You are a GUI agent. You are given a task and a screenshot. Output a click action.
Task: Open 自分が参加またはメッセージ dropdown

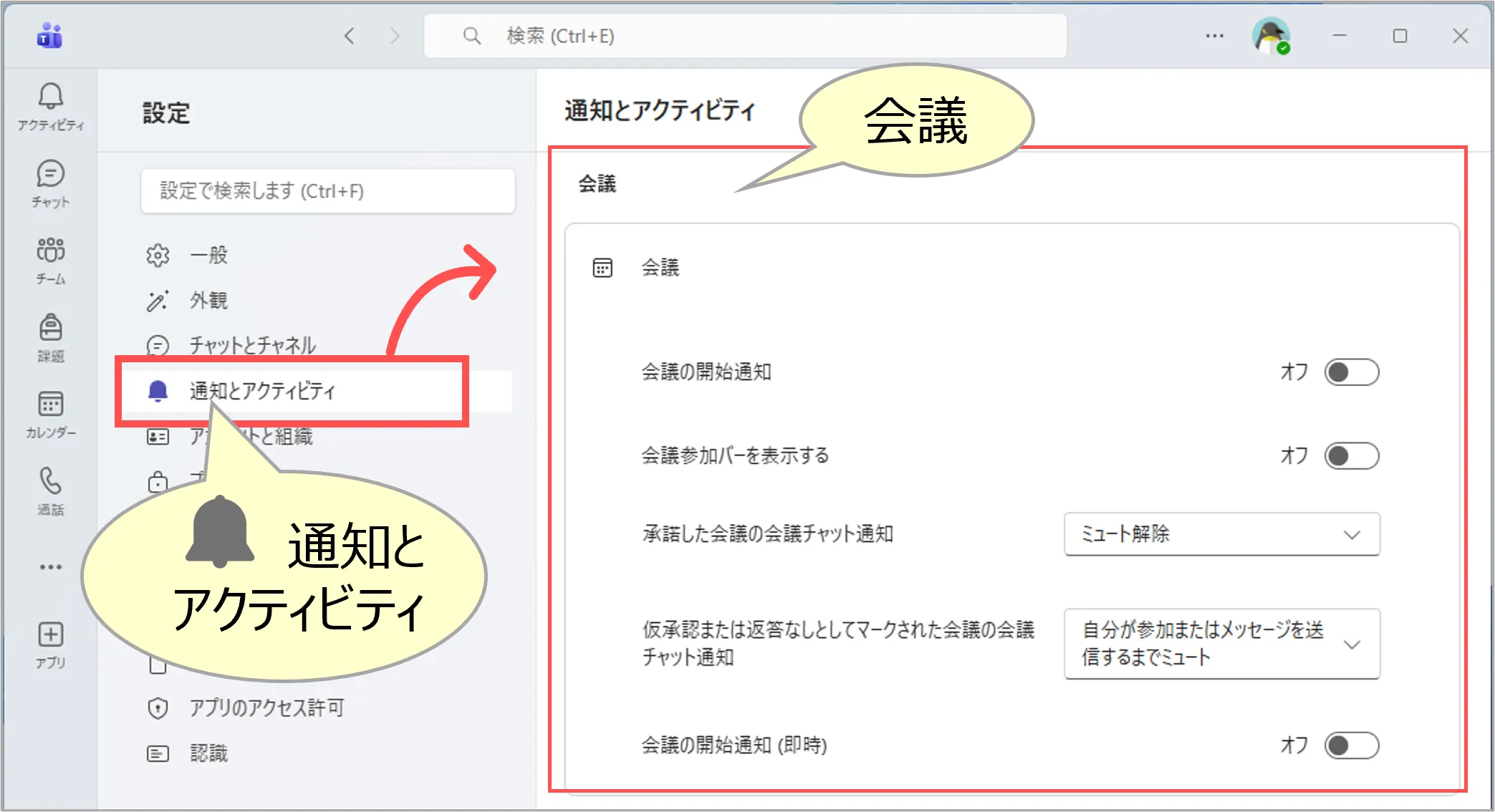point(1221,644)
